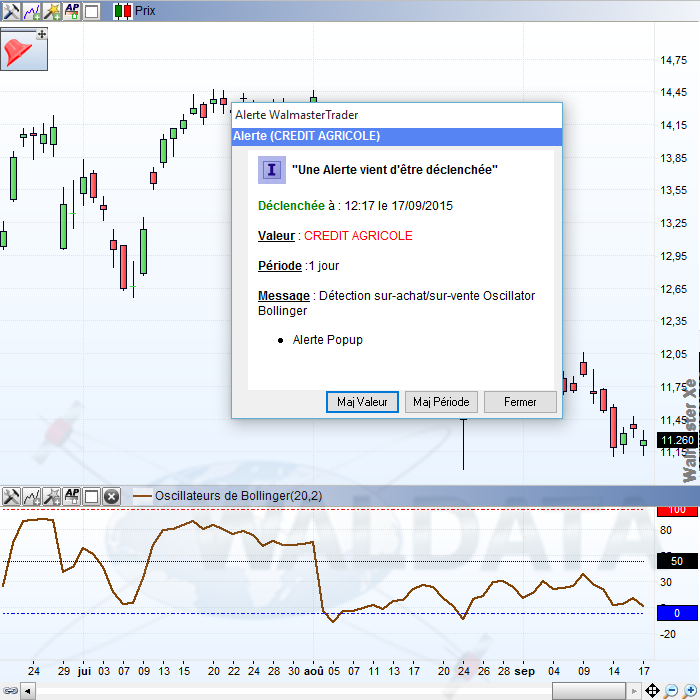700x700 pixels.
Task: Close the alert with Fermer button
Action: pos(520,402)
